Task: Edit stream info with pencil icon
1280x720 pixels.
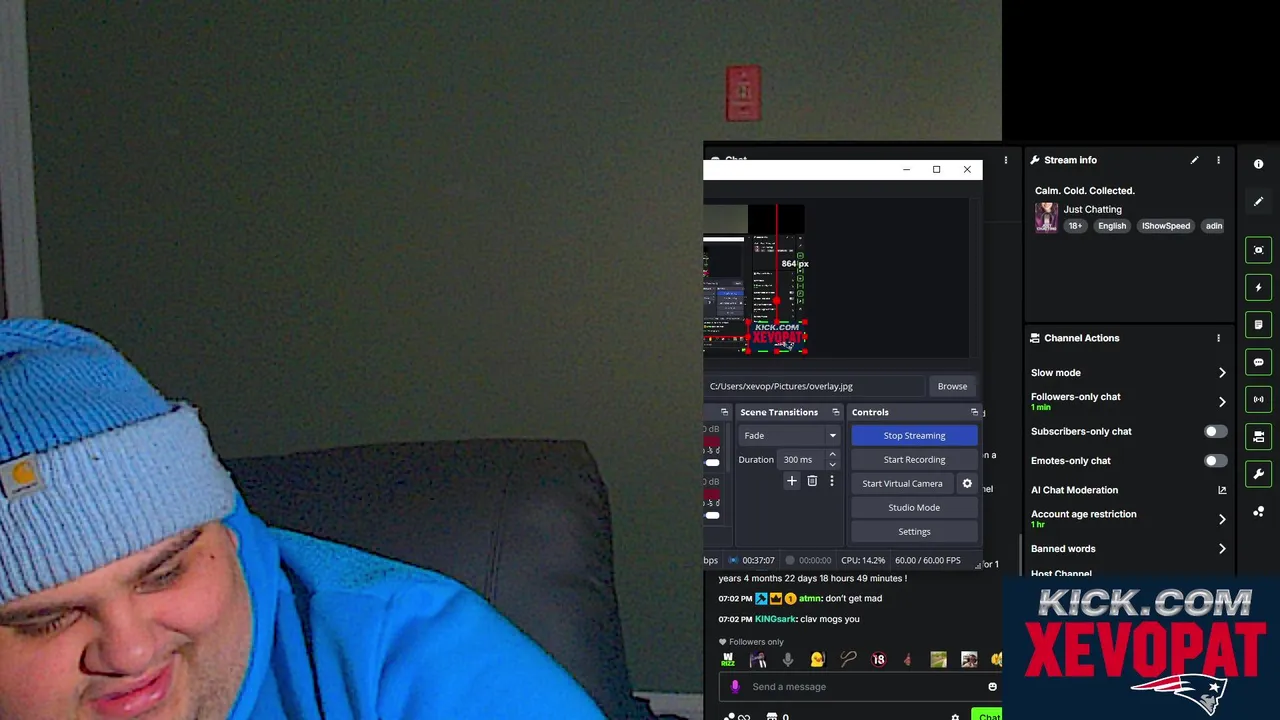Action: point(1194,160)
